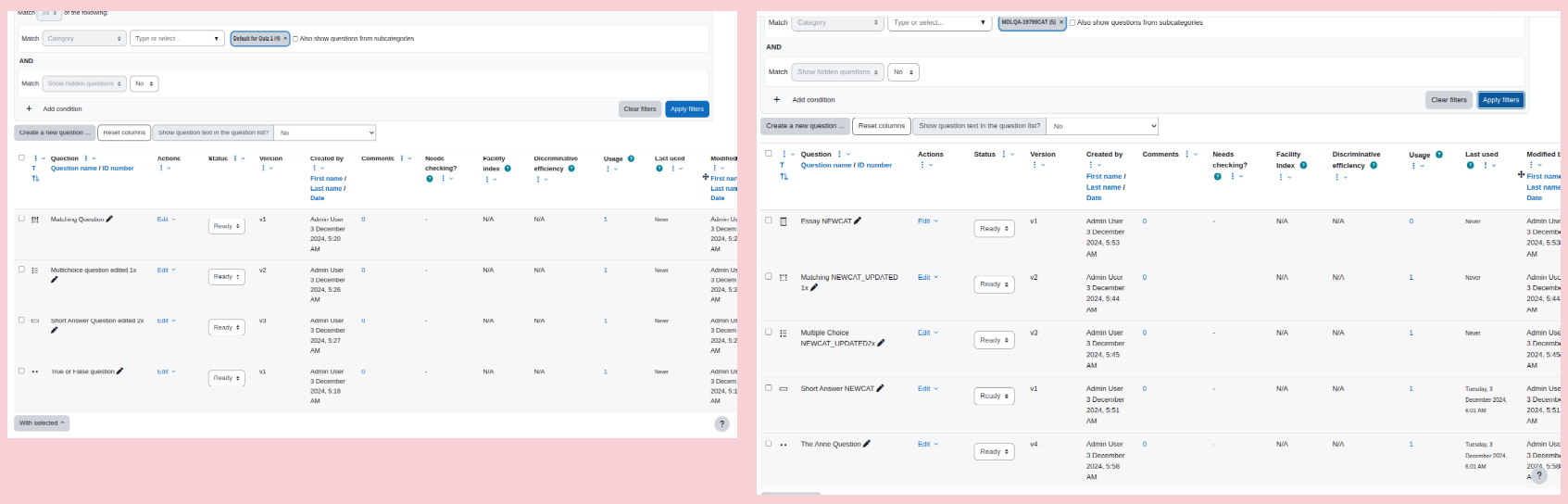Screen dimensions: 1568x504
Task: Click pencil icon beside Essay NEWCAT name
Action: click(x=858, y=220)
